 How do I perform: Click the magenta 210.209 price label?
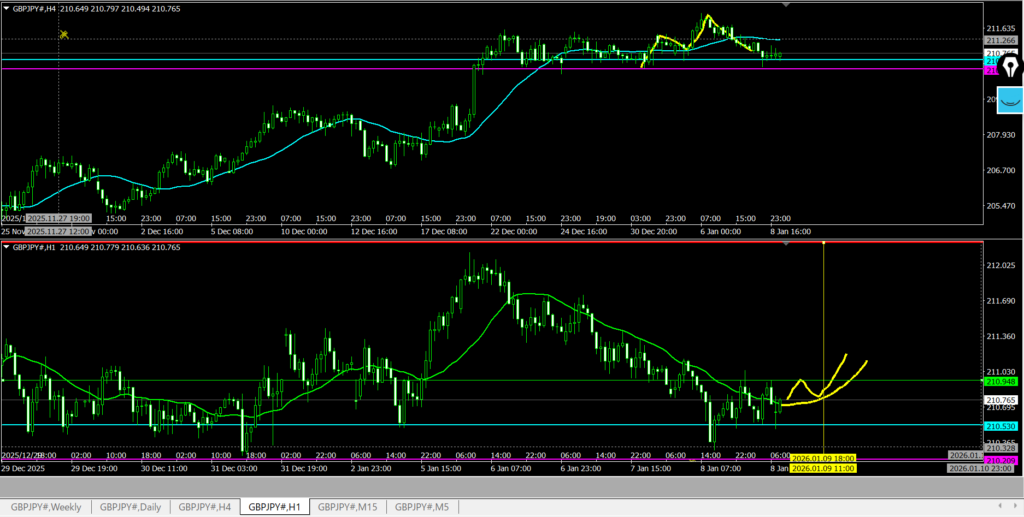pos(1001,460)
